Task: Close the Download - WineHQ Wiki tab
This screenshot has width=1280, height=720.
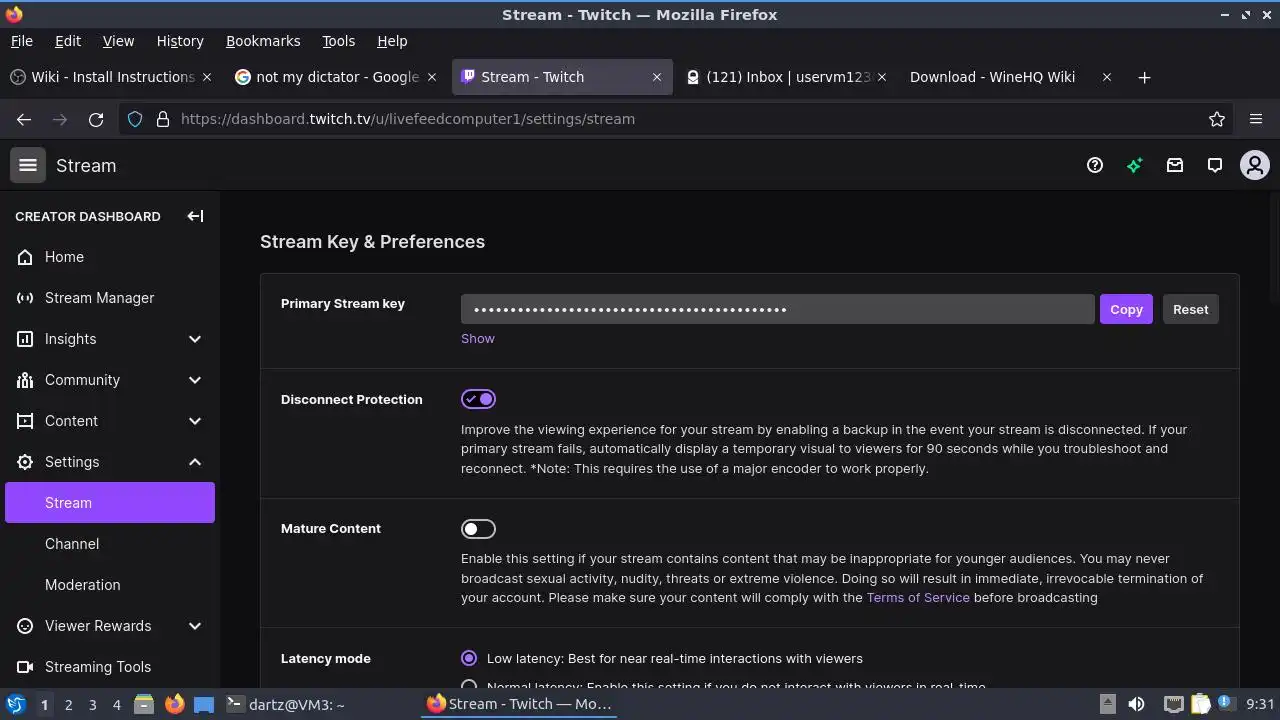Action: [x=1107, y=77]
